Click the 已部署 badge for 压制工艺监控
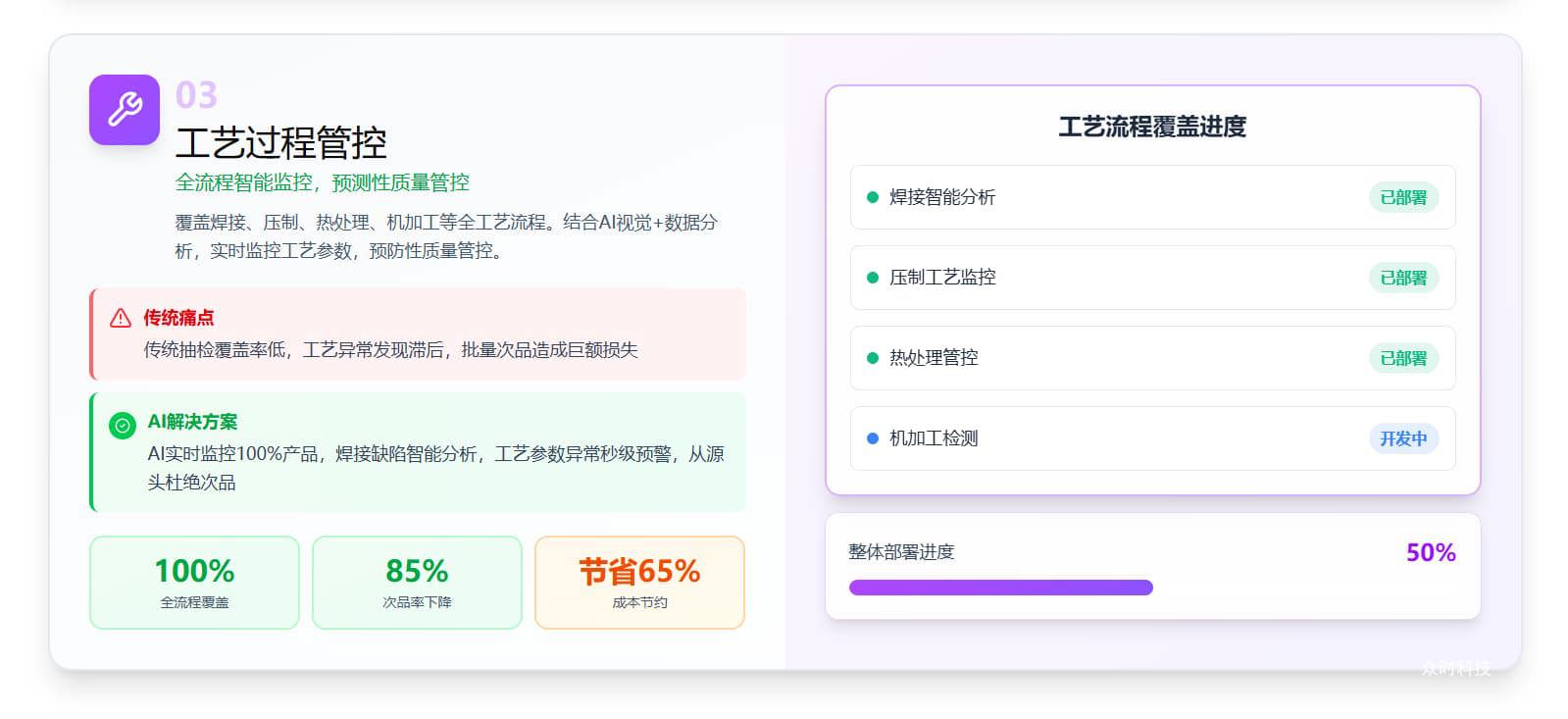 pos(1403,278)
